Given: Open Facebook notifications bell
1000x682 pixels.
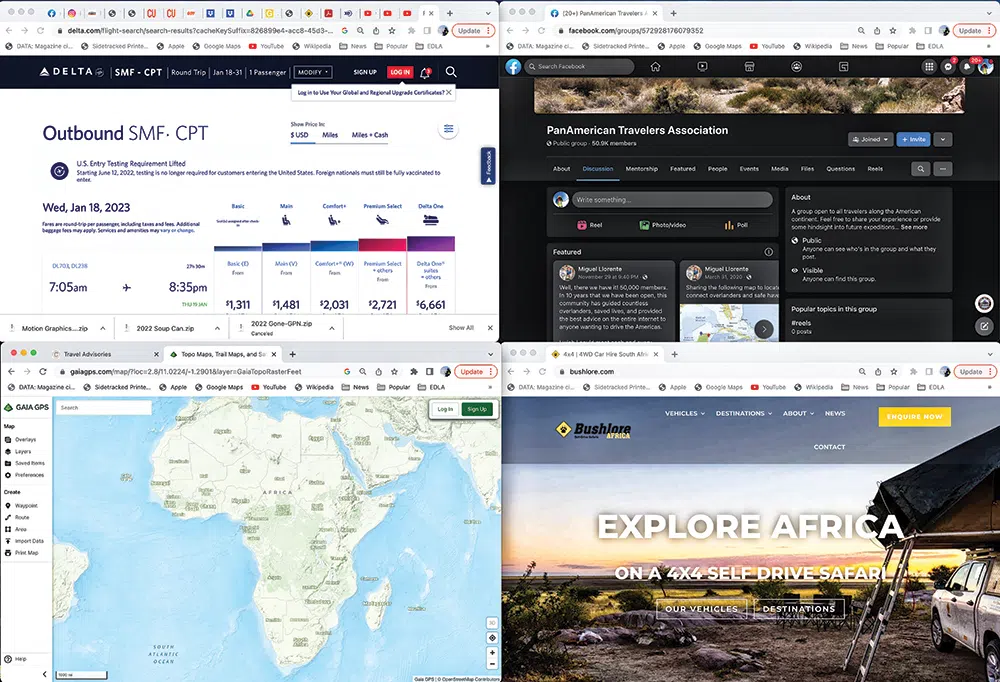Looking at the screenshot, I should point(967,66).
